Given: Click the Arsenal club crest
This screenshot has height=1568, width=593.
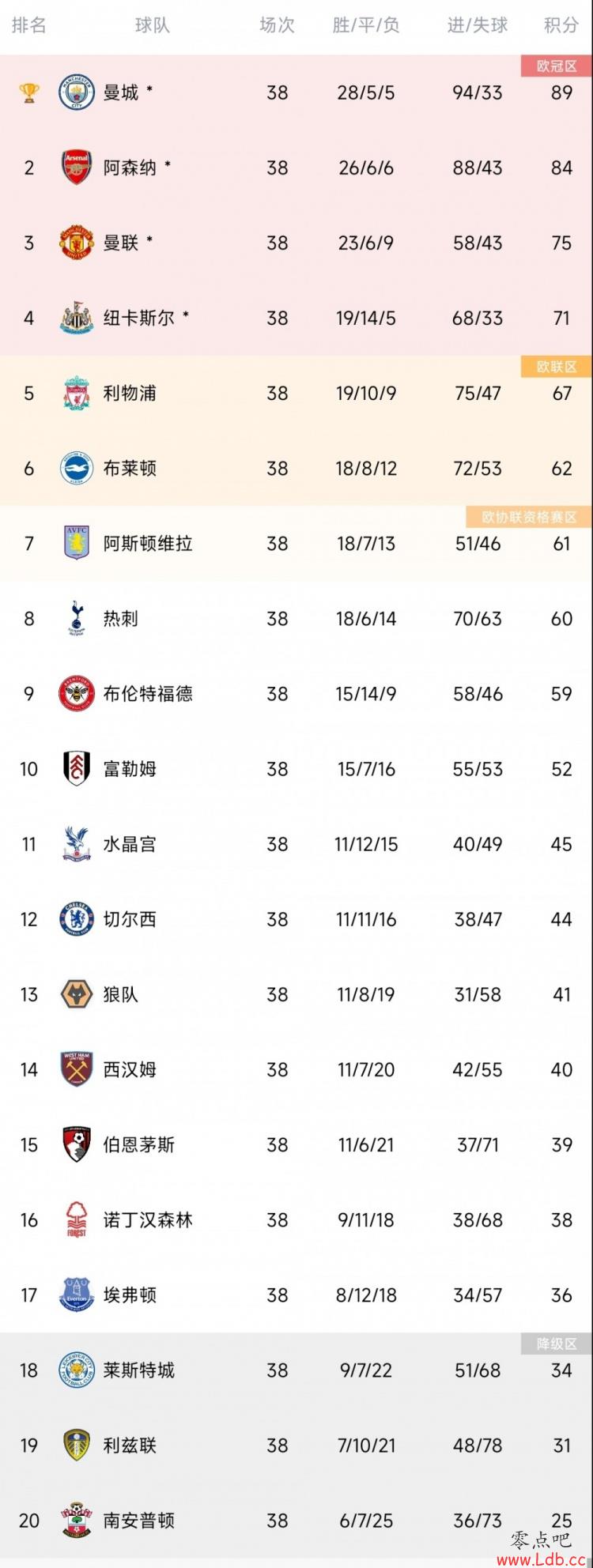Looking at the screenshot, I should point(77,168).
